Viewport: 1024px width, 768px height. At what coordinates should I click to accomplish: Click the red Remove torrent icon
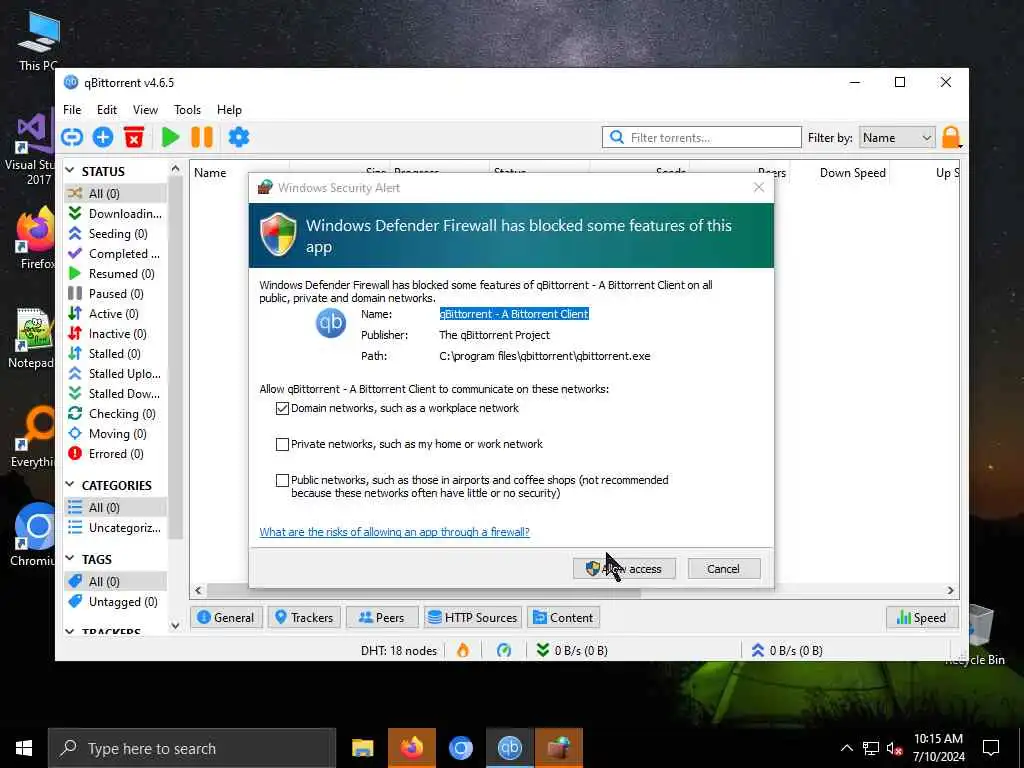coord(134,137)
